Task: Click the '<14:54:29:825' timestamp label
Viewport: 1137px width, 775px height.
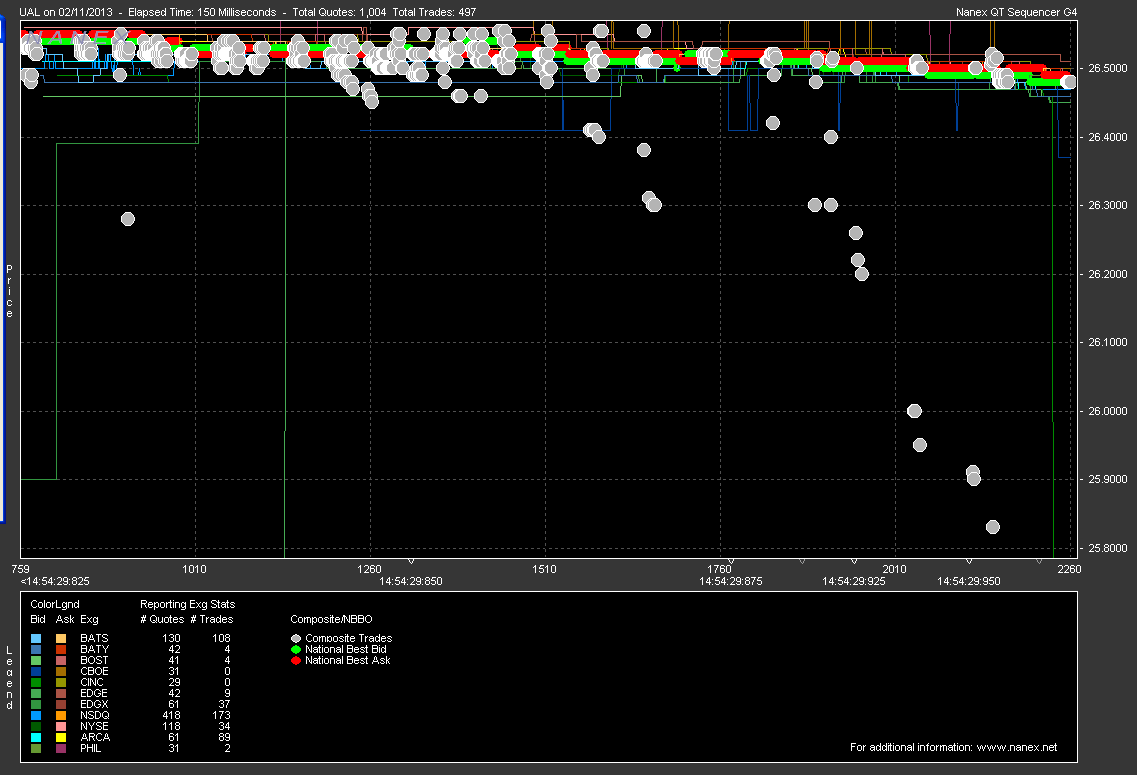Action: coord(55,581)
